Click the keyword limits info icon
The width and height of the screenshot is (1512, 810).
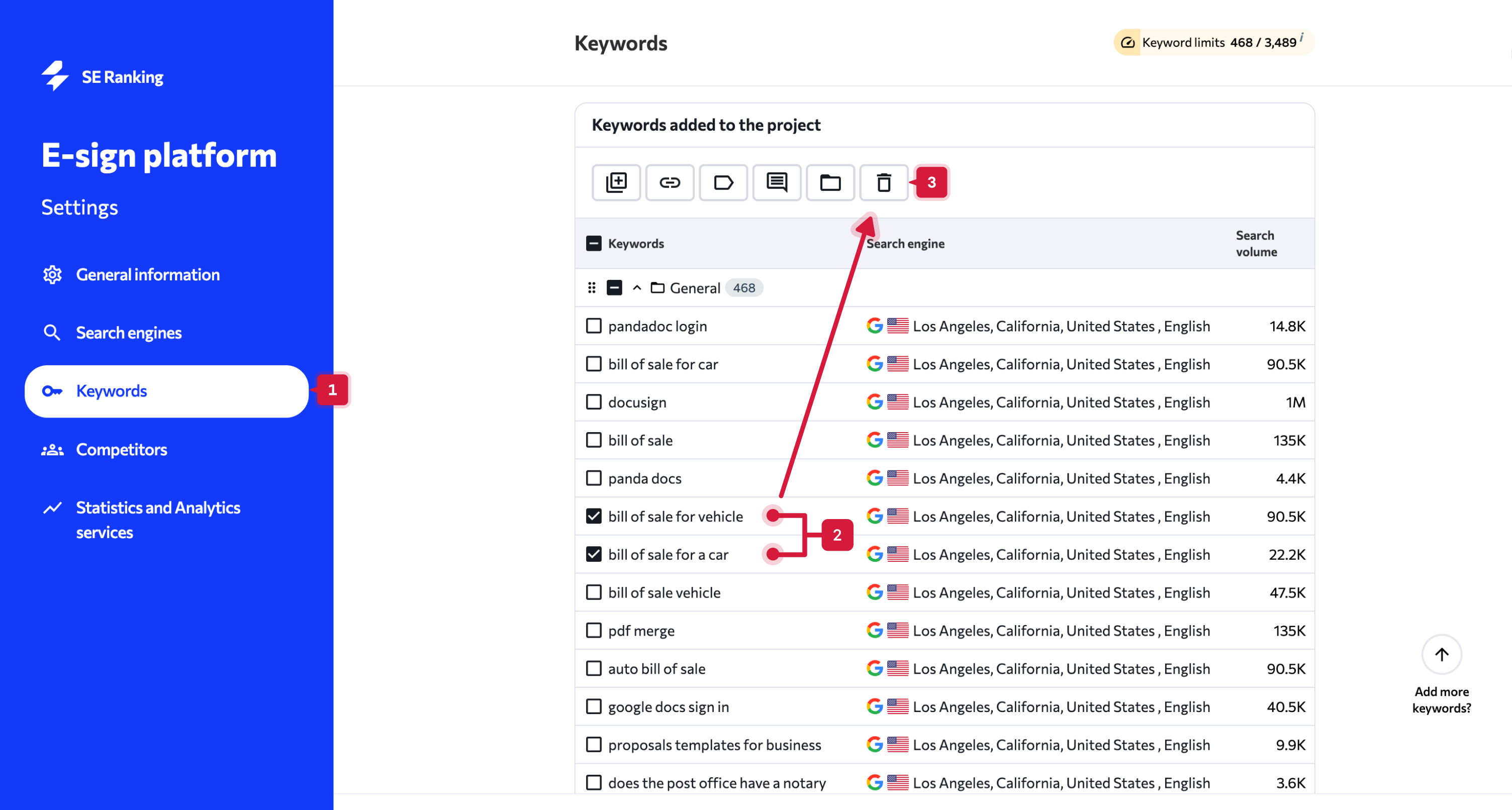click(1301, 37)
